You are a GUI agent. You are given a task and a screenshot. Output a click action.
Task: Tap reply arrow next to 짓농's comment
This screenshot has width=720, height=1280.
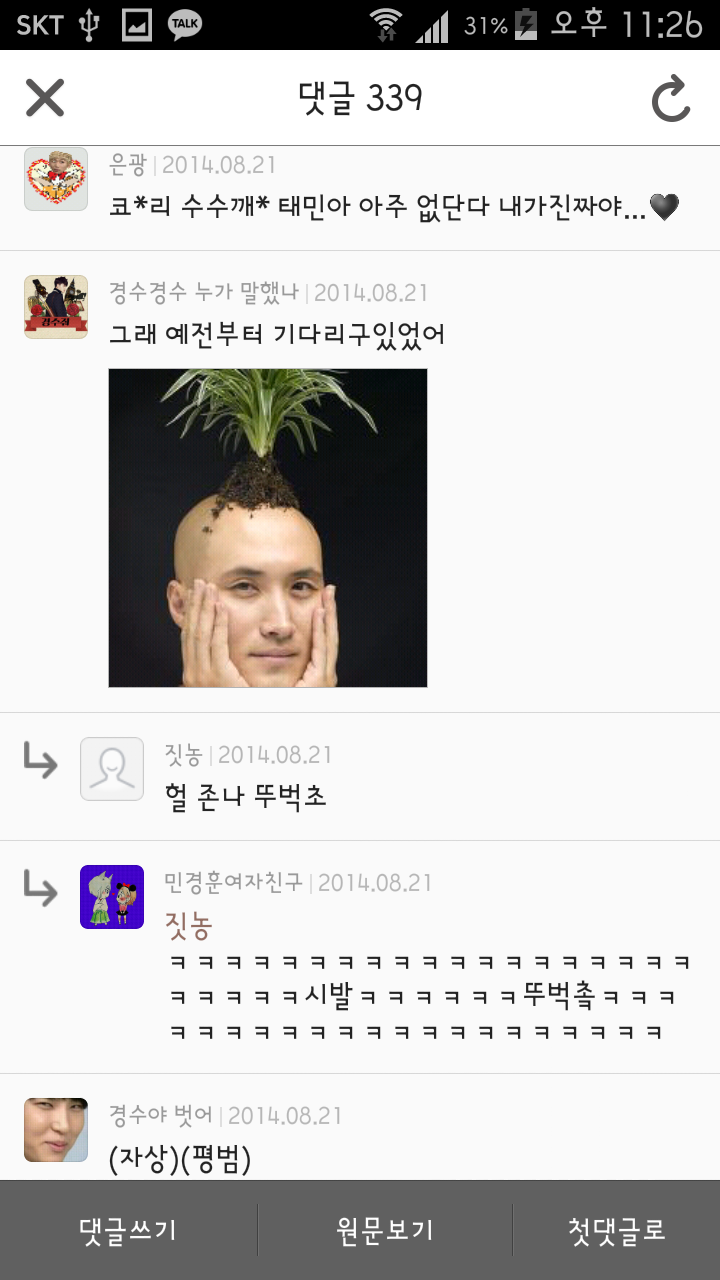click(40, 761)
